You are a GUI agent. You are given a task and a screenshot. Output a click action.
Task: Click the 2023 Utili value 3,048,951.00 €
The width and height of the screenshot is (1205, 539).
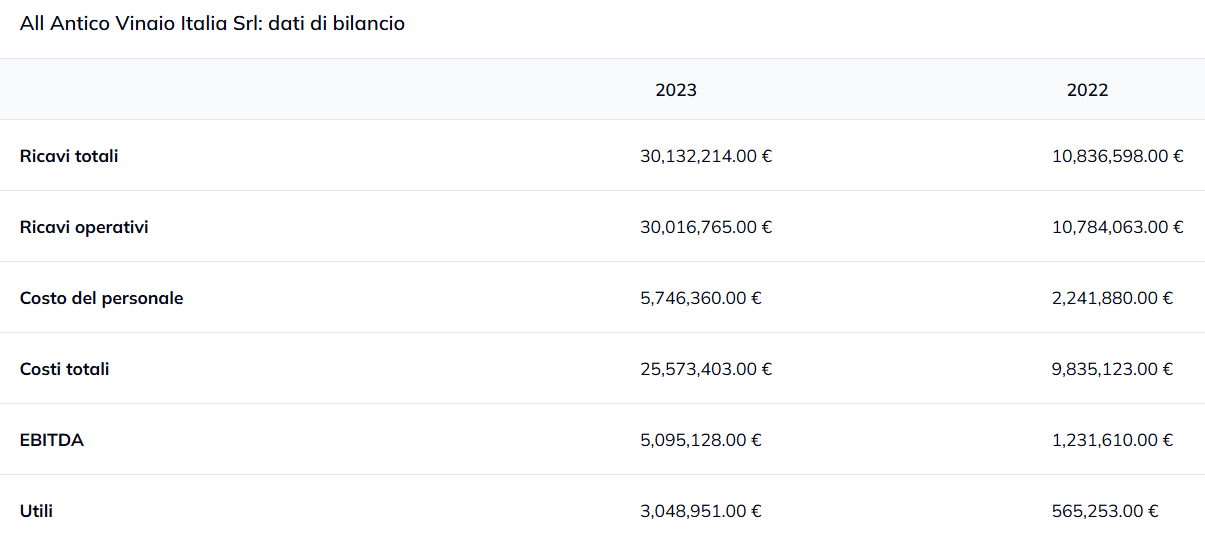(701, 511)
